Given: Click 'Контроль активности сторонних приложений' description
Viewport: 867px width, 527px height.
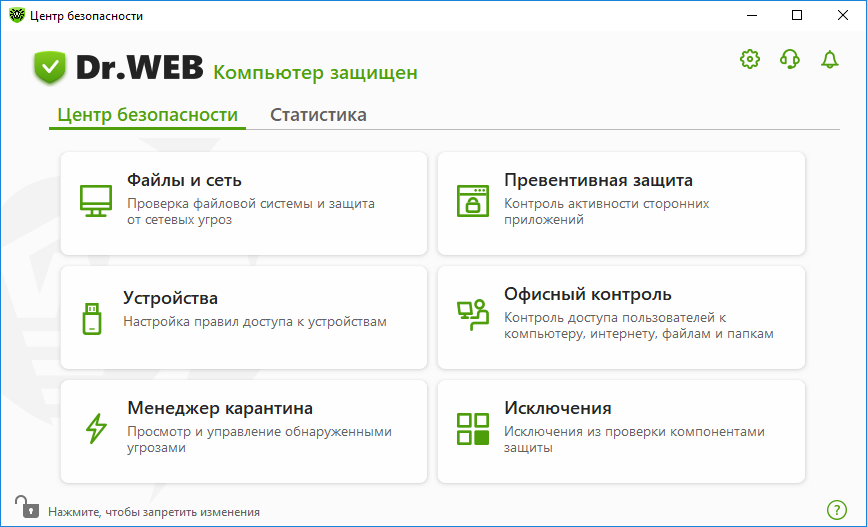Looking at the screenshot, I should tap(607, 211).
